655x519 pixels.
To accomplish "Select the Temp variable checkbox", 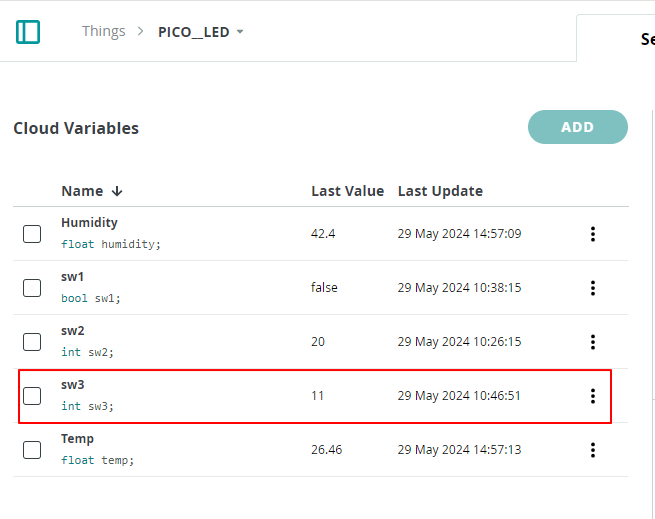I will [x=32, y=450].
